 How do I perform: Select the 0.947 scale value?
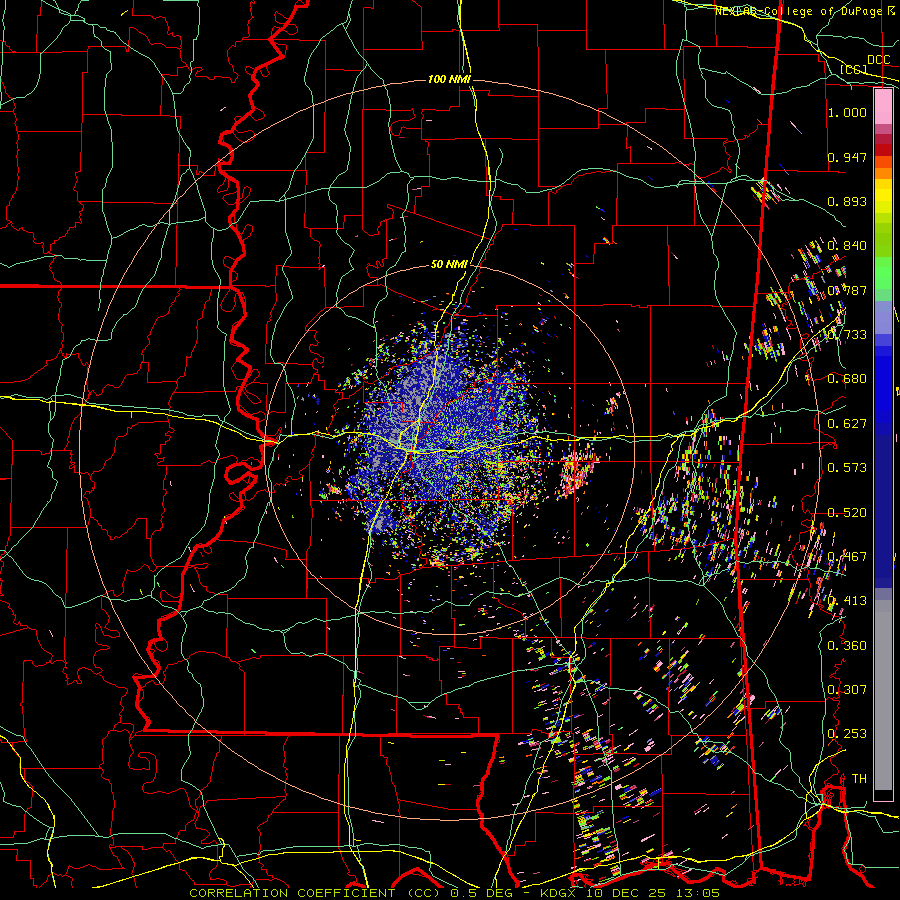click(x=847, y=157)
